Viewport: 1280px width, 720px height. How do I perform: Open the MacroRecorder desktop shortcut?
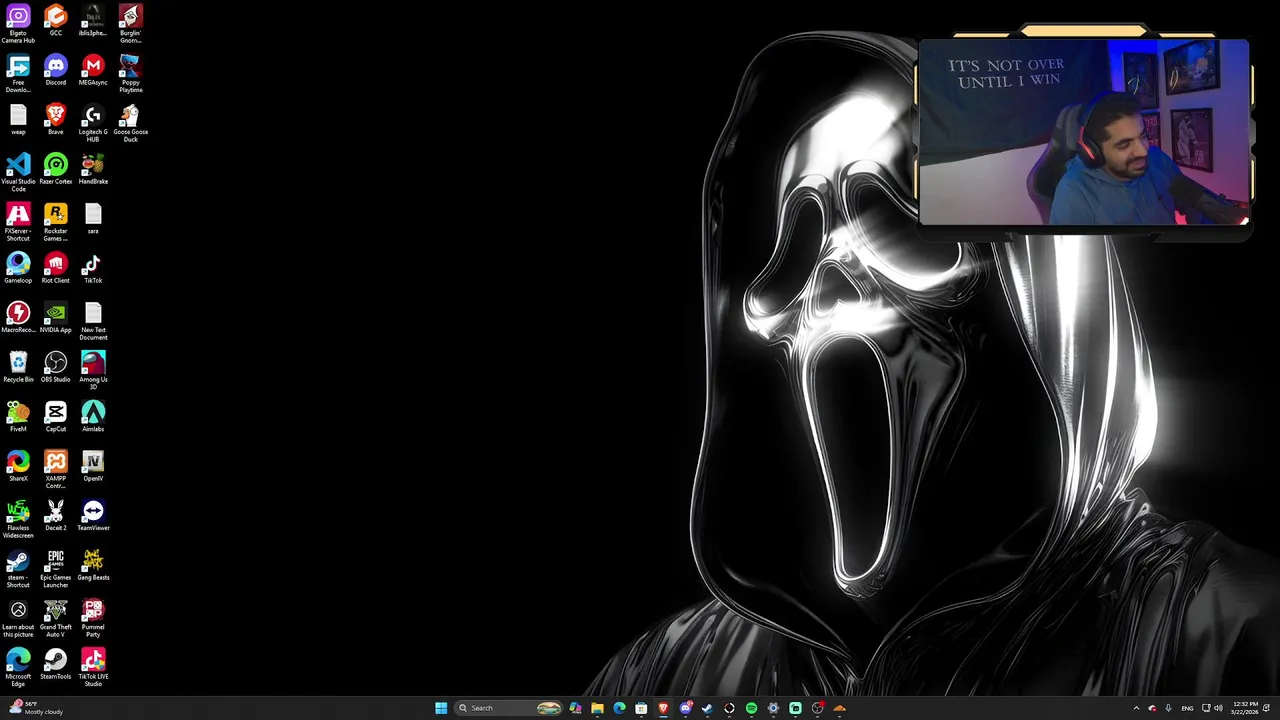coord(18,318)
